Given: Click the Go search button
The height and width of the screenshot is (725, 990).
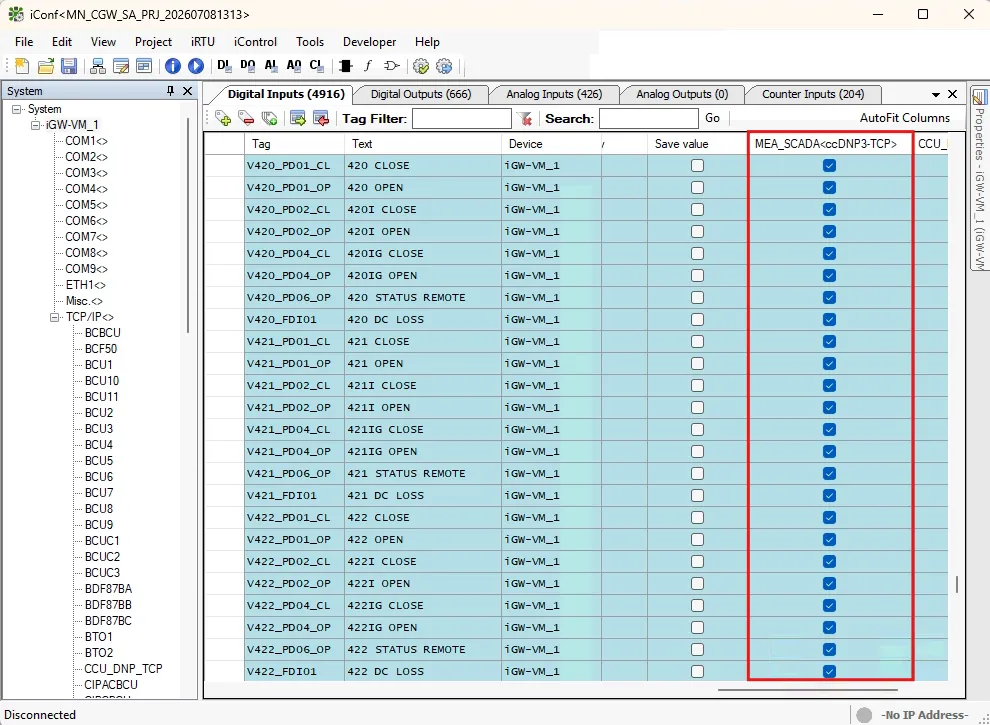Looking at the screenshot, I should click(x=712, y=118).
